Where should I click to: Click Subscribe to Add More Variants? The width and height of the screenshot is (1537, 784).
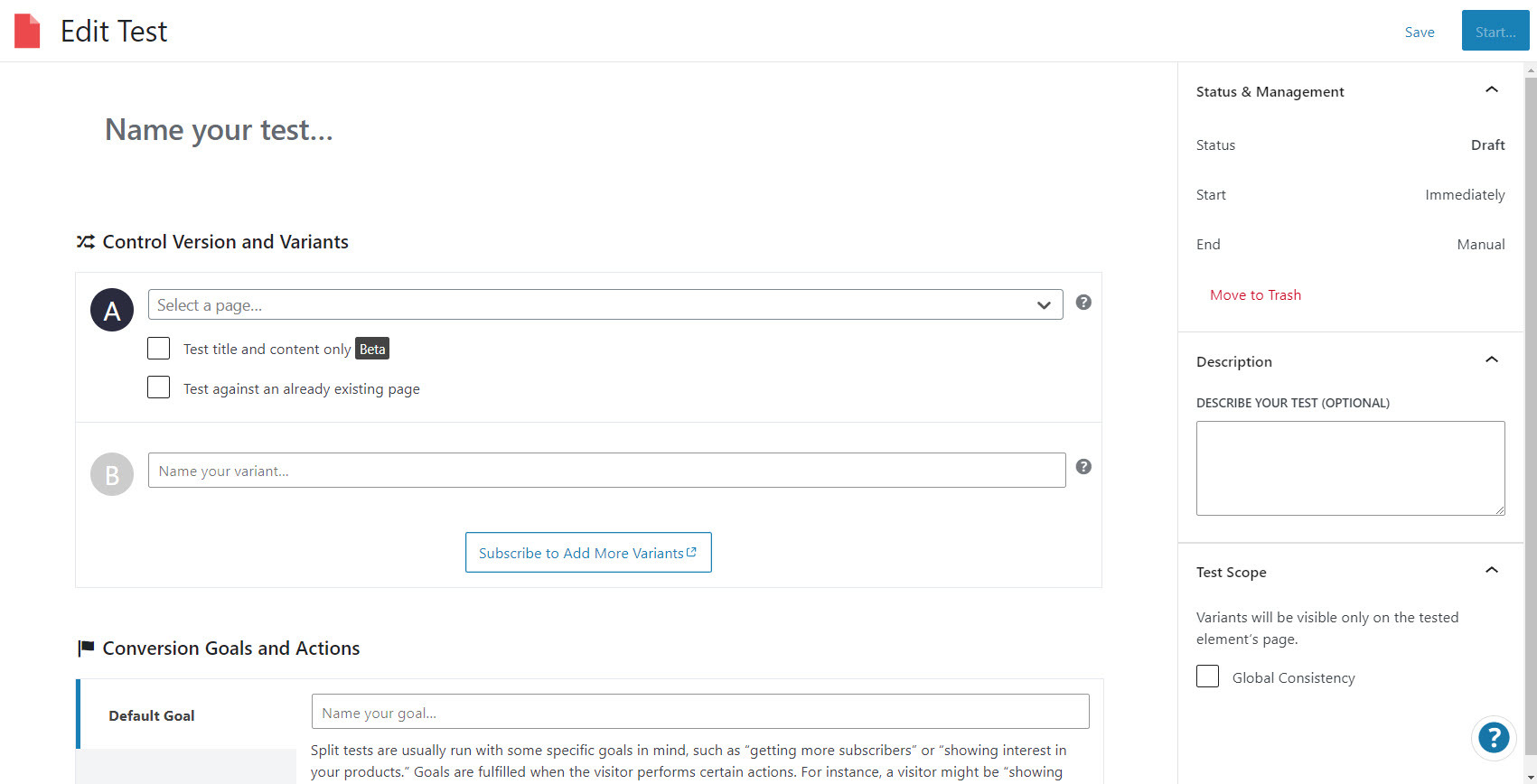click(588, 553)
